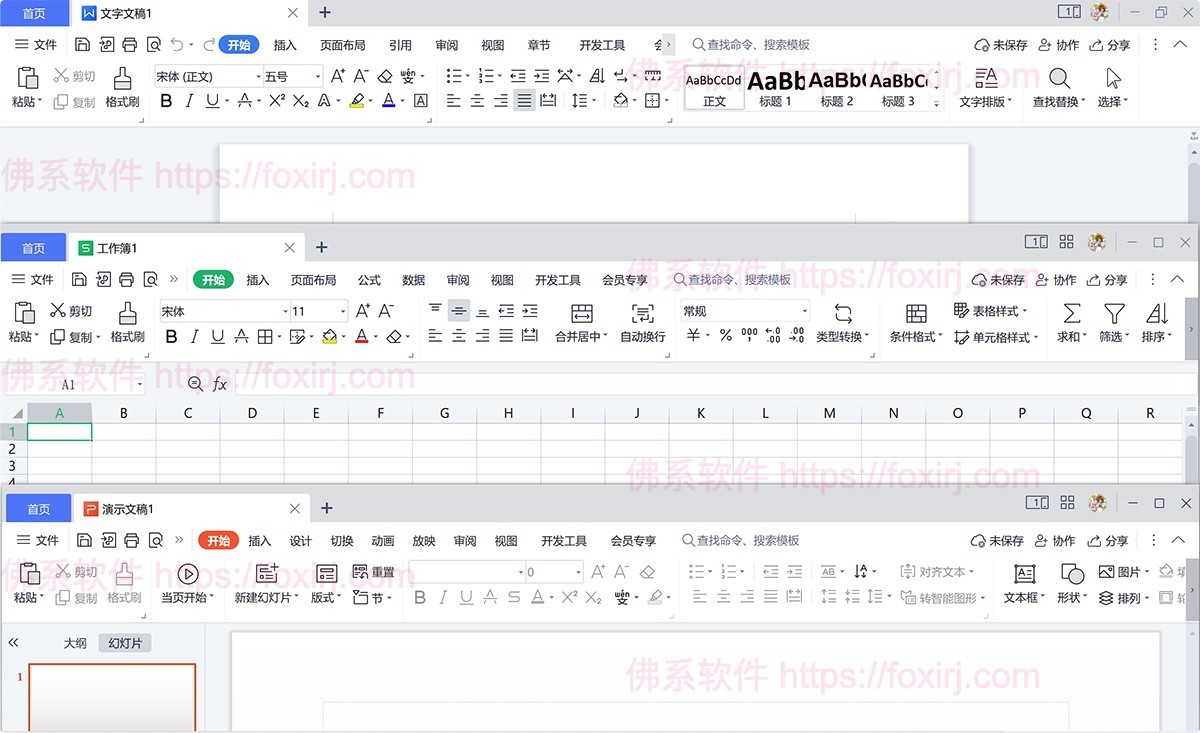Screen dimensions: 1200x733
Task: Switch to the 插入 ribbon tab in the Writer
Action: (284, 44)
